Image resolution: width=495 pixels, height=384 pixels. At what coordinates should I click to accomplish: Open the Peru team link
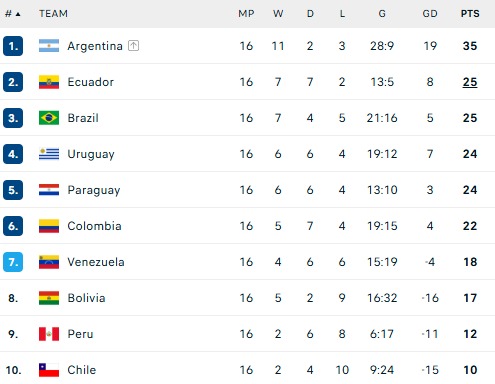pyautogui.click(x=80, y=334)
